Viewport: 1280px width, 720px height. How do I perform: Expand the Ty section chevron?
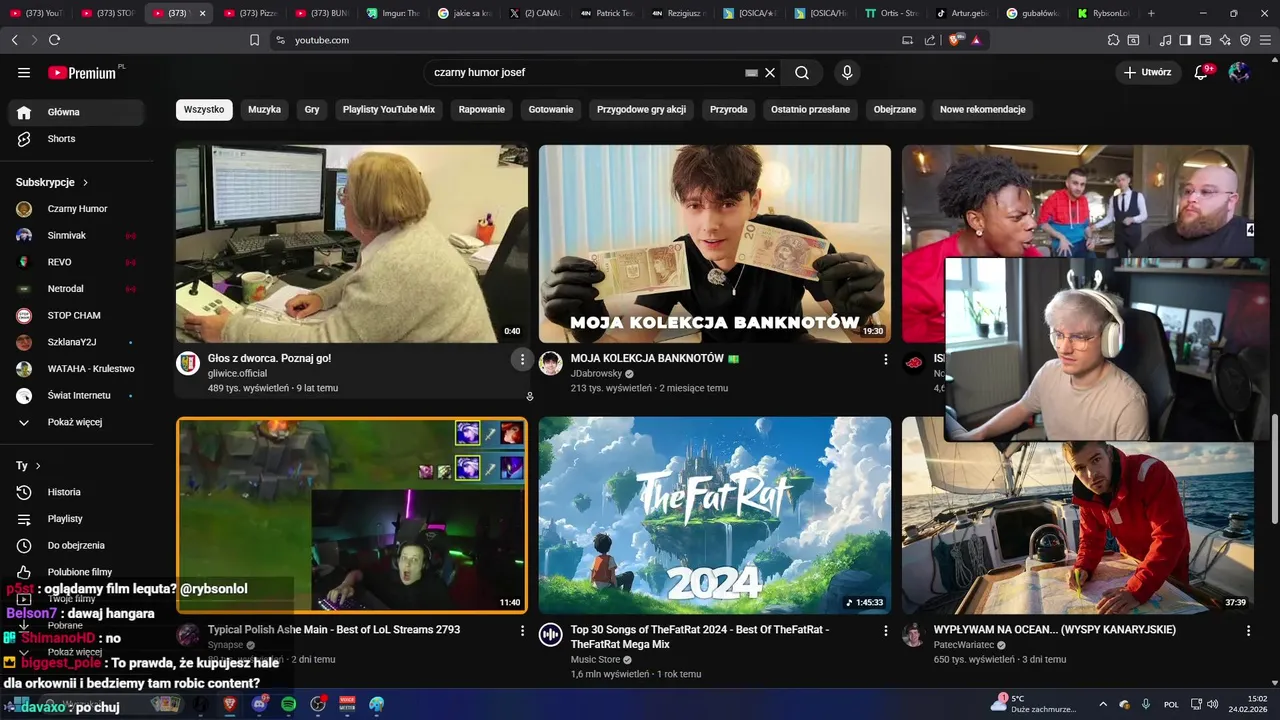tap(38, 466)
